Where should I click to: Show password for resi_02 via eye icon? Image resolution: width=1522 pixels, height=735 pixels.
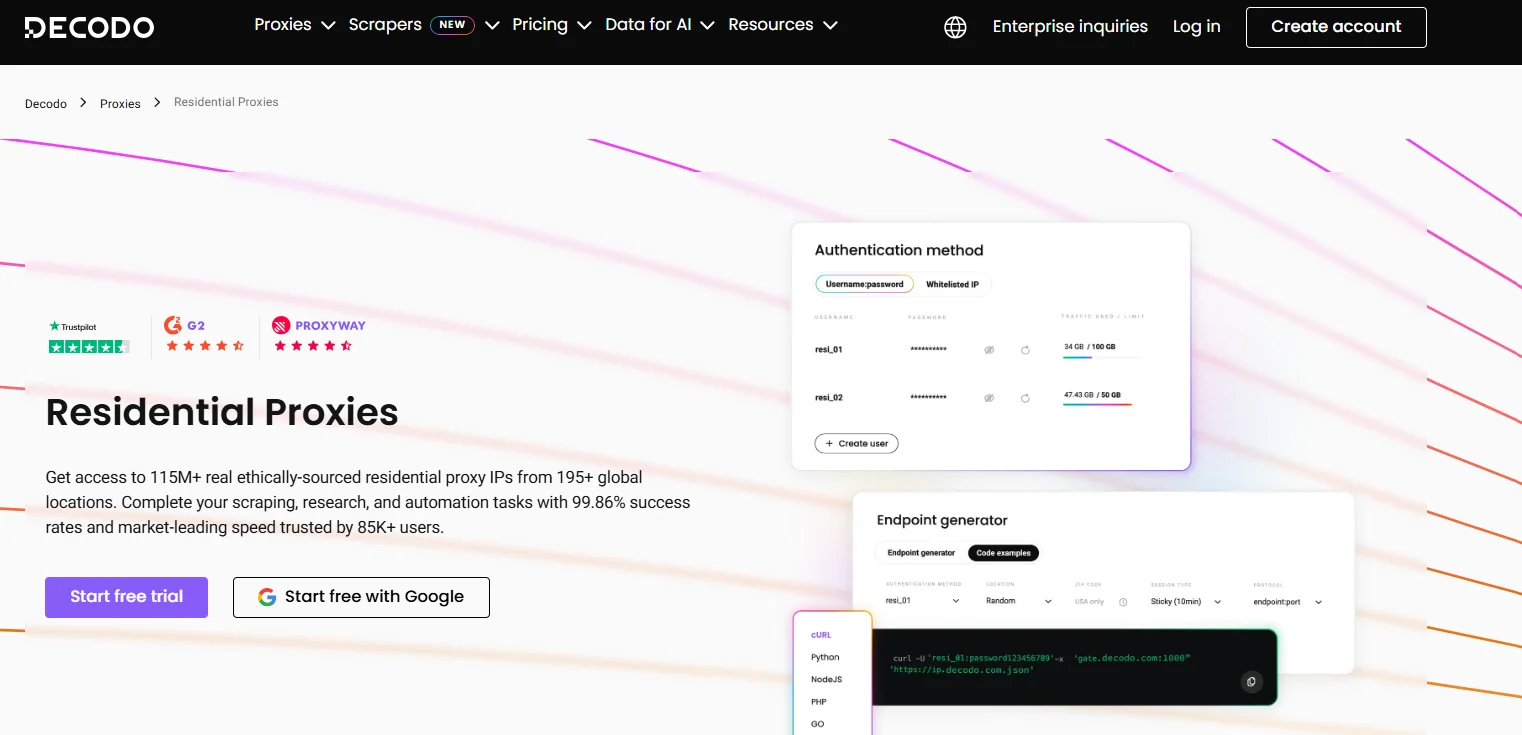pos(989,398)
